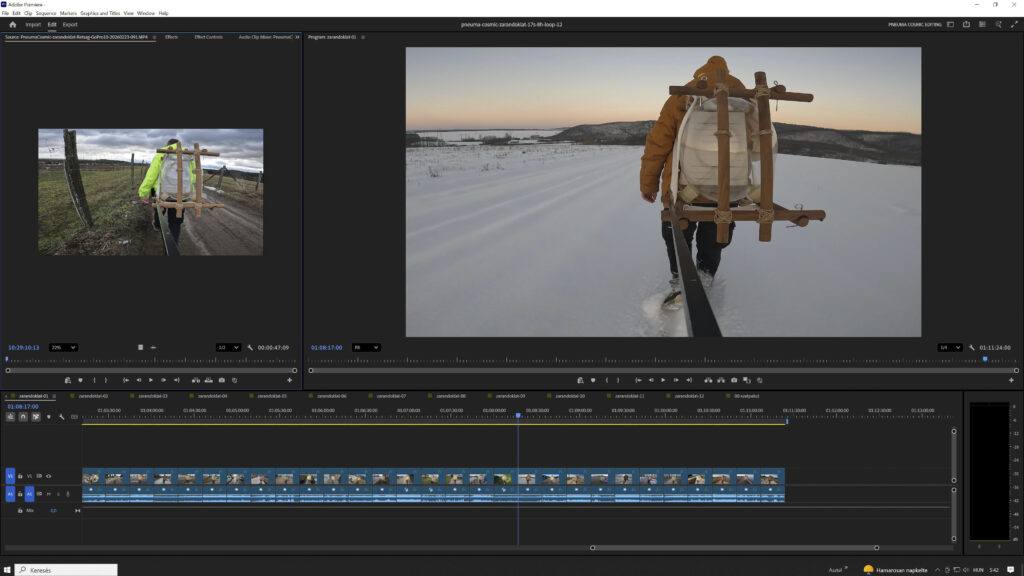
Task: Click Play in the Program monitor
Action: coord(662,380)
